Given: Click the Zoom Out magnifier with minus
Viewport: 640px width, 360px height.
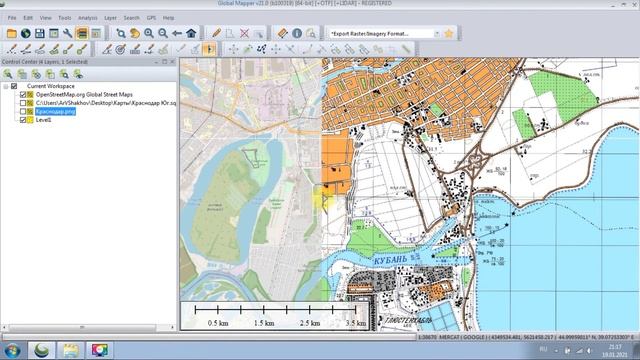Looking at the screenshot, I should click(x=163, y=33).
